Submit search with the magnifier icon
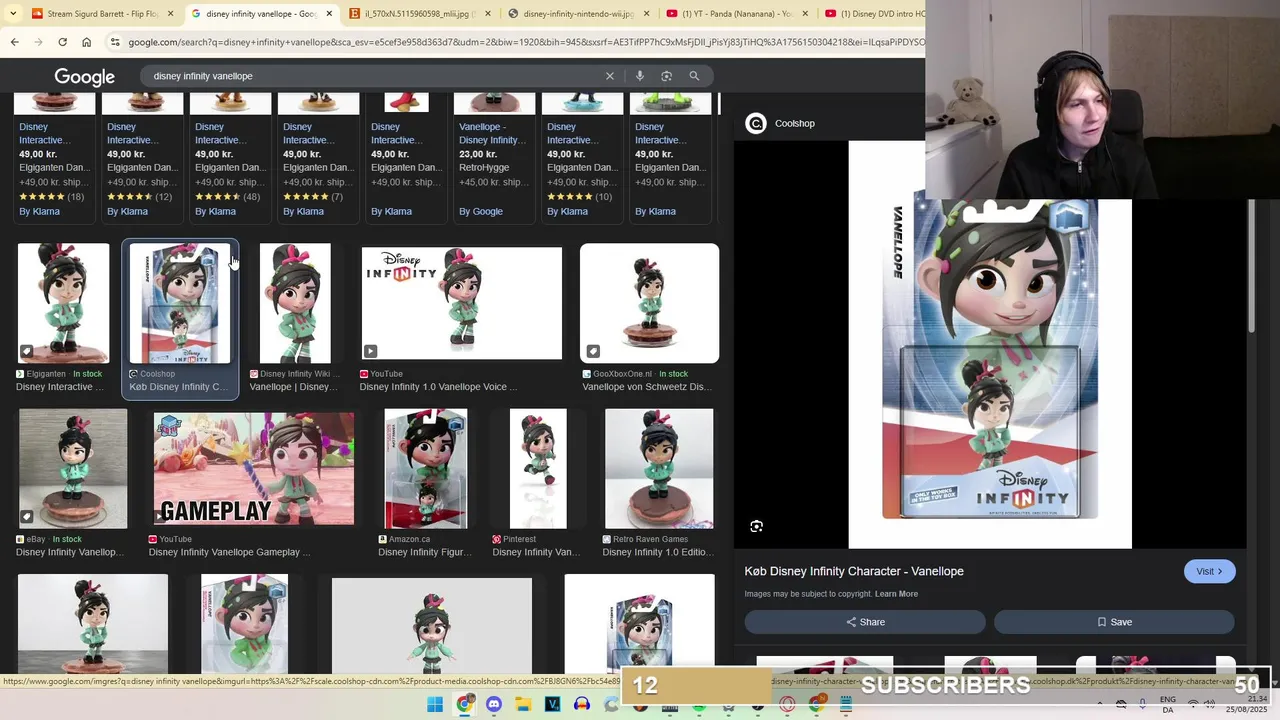Image resolution: width=1280 pixels, height=720 pixels. pos(694,76)
